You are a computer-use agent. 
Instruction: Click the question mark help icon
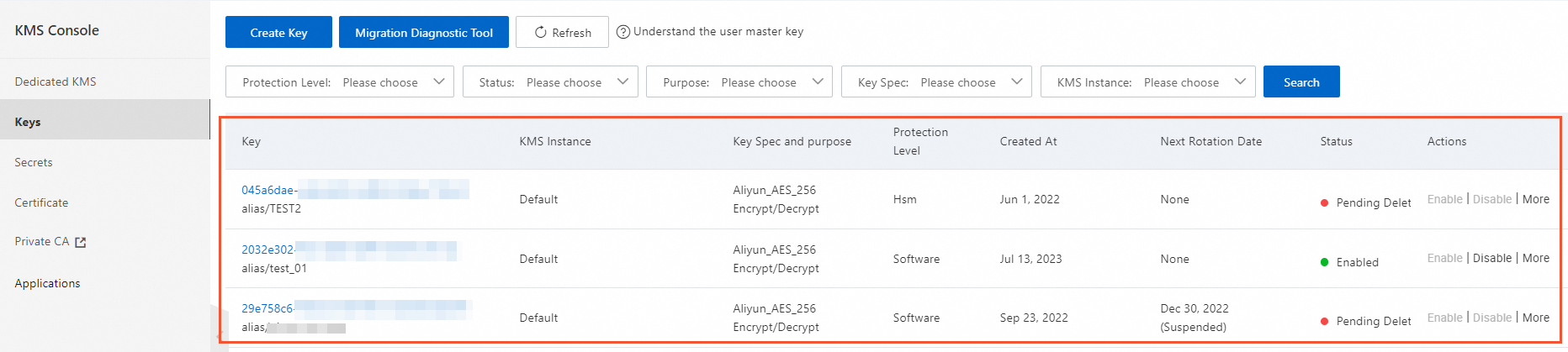[x=623, y=32]
